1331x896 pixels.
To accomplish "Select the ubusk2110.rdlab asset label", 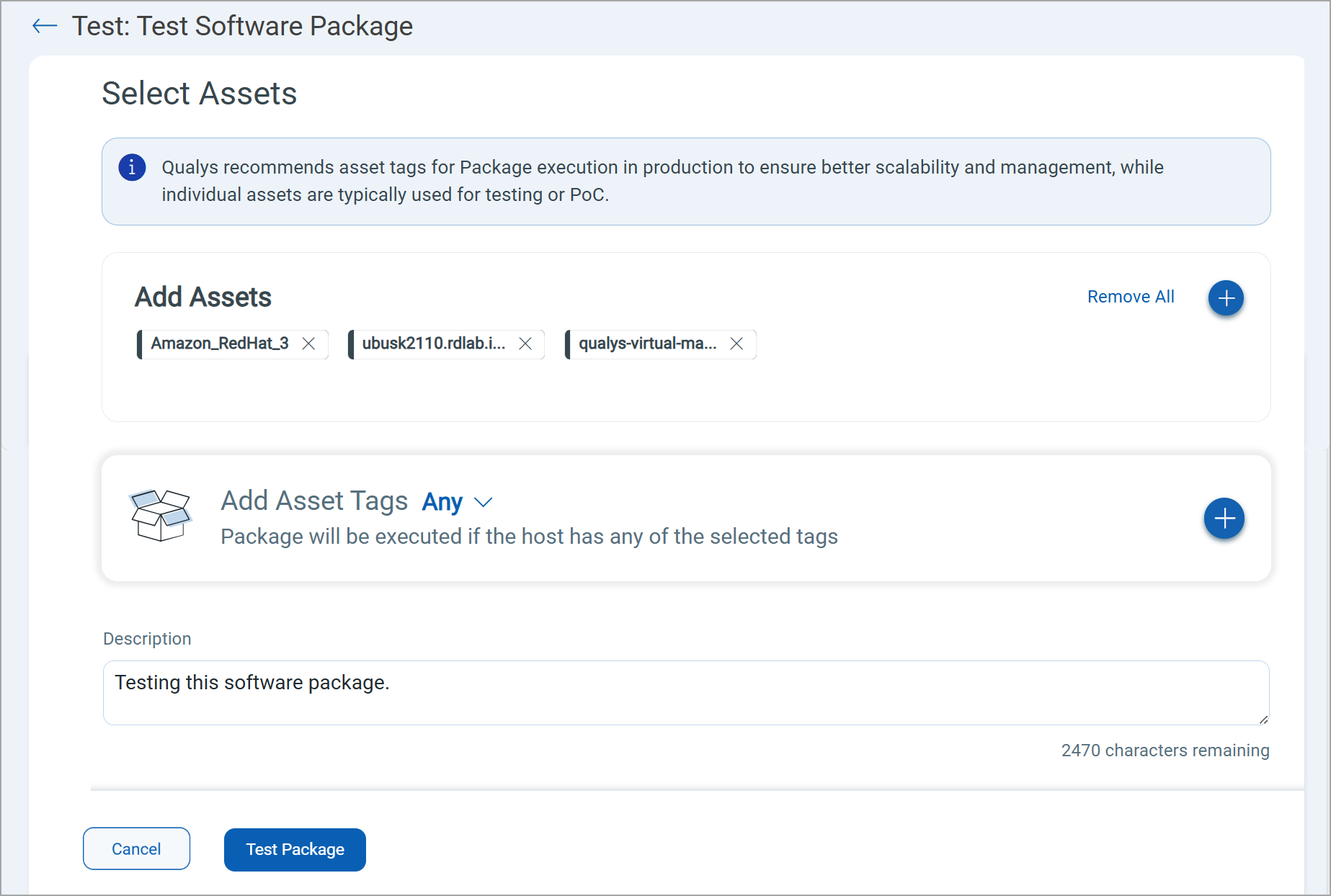I will [433, 344].
